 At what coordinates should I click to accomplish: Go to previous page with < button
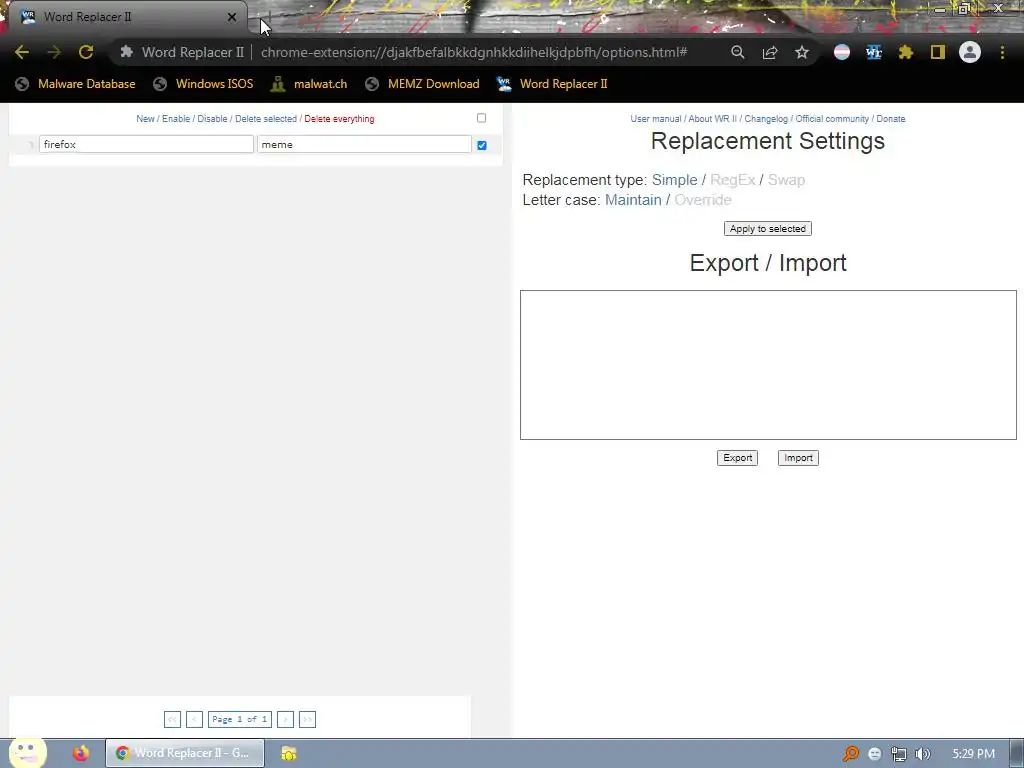[194, 719]
